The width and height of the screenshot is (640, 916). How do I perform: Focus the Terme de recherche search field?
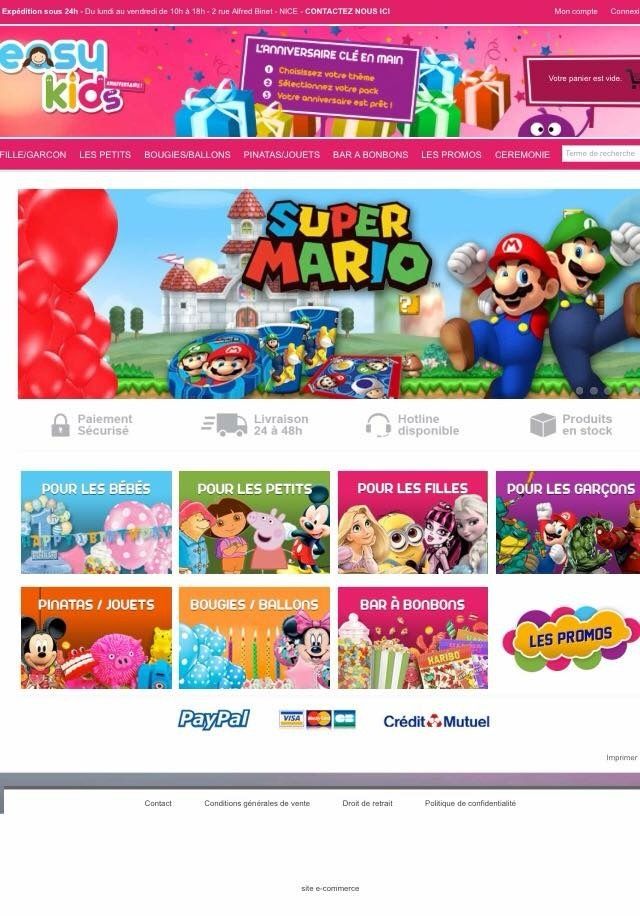pyautogui.click(x=601, y=154)
